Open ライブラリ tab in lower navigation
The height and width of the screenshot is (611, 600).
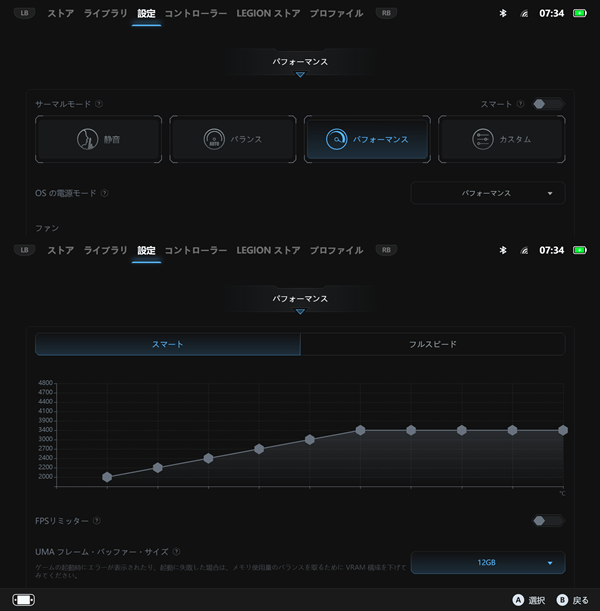tap(106, 250)
